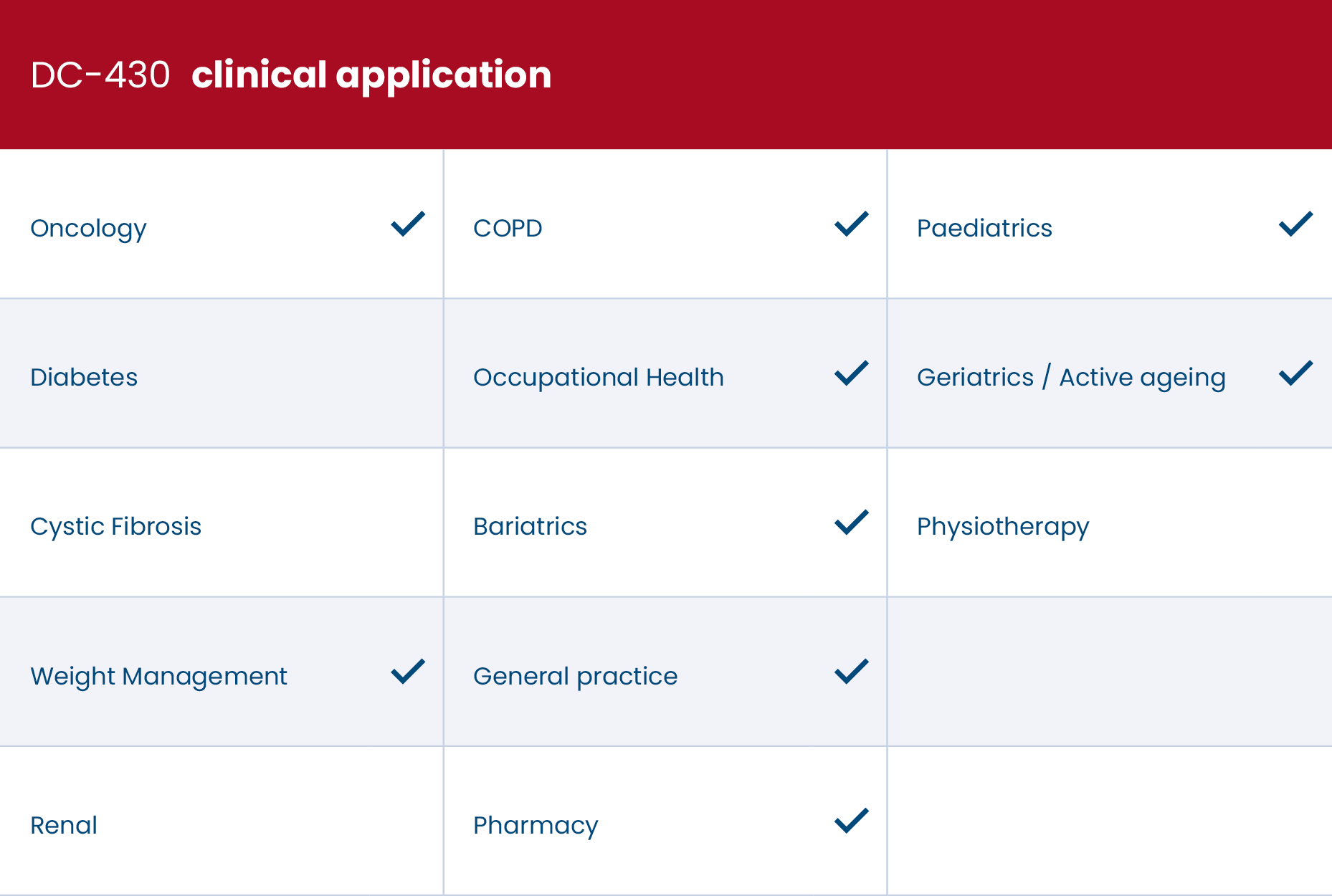Select the Diabetes label

pos(84,377)
